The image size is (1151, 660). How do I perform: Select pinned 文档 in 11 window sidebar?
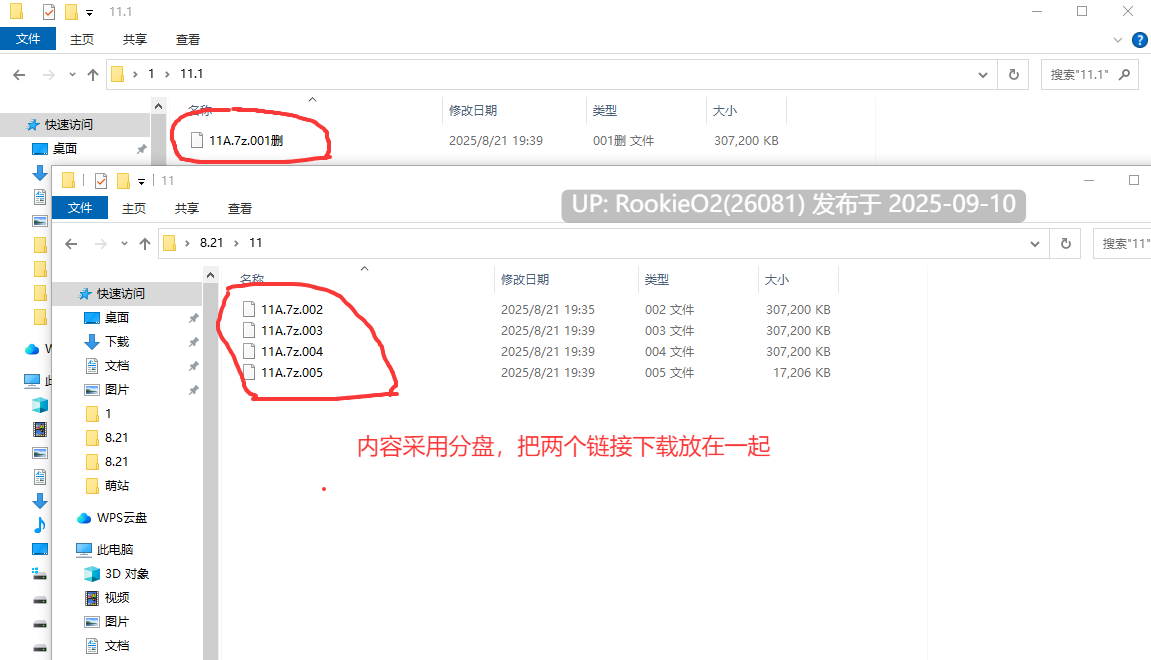(117, 365)
